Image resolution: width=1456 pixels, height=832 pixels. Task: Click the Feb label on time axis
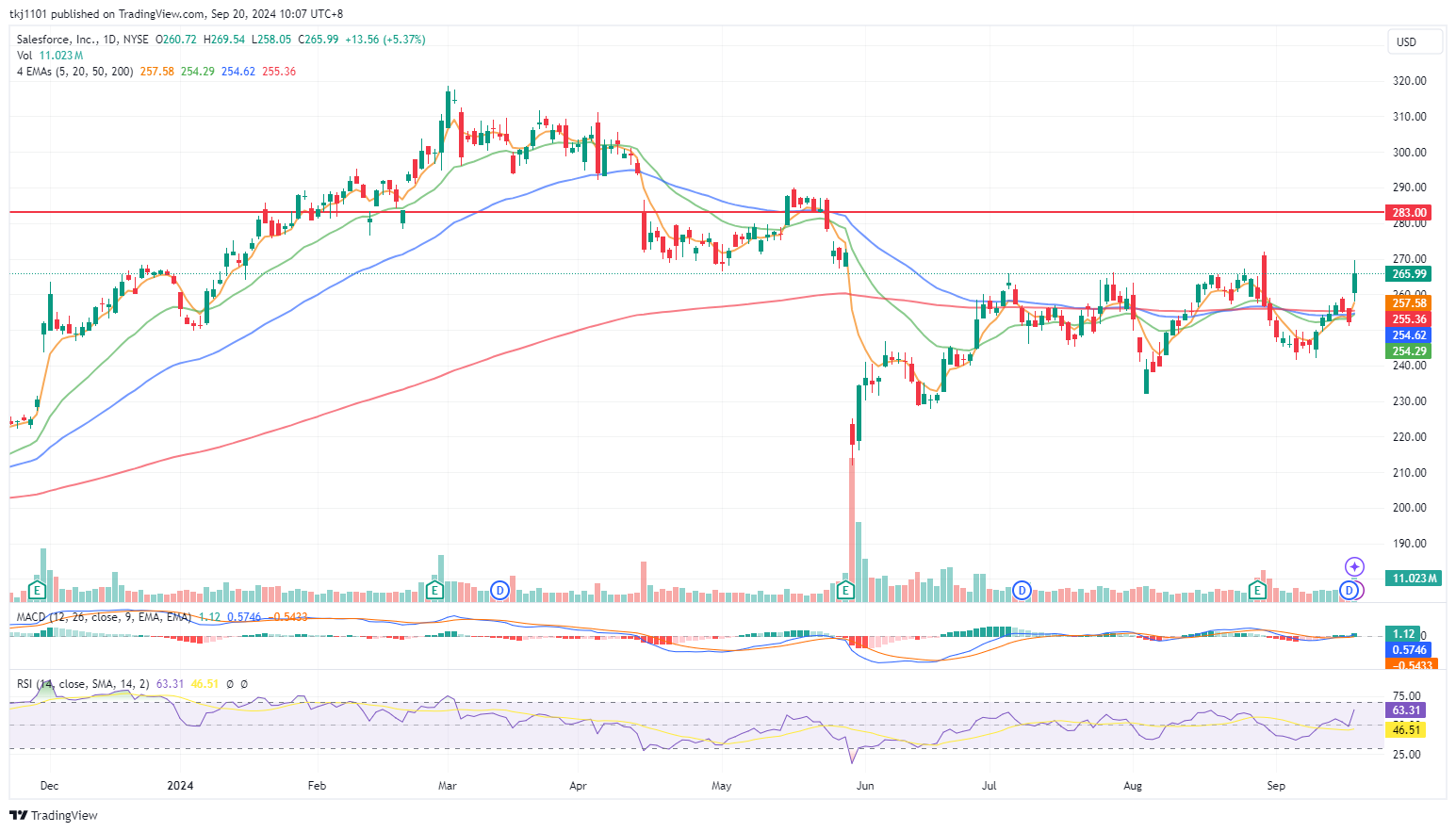(x=317, y=786)
